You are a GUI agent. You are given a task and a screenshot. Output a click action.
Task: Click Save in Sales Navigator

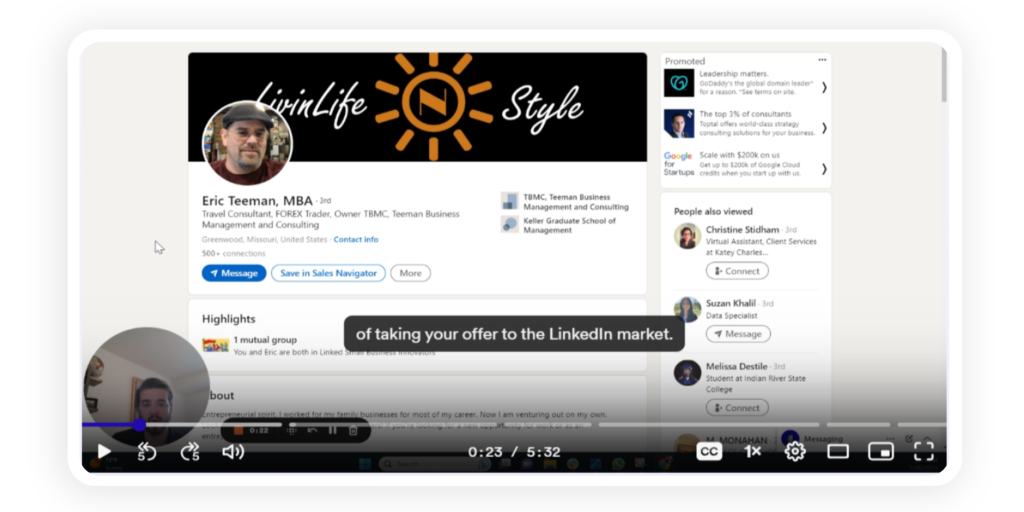coord(328,273)
